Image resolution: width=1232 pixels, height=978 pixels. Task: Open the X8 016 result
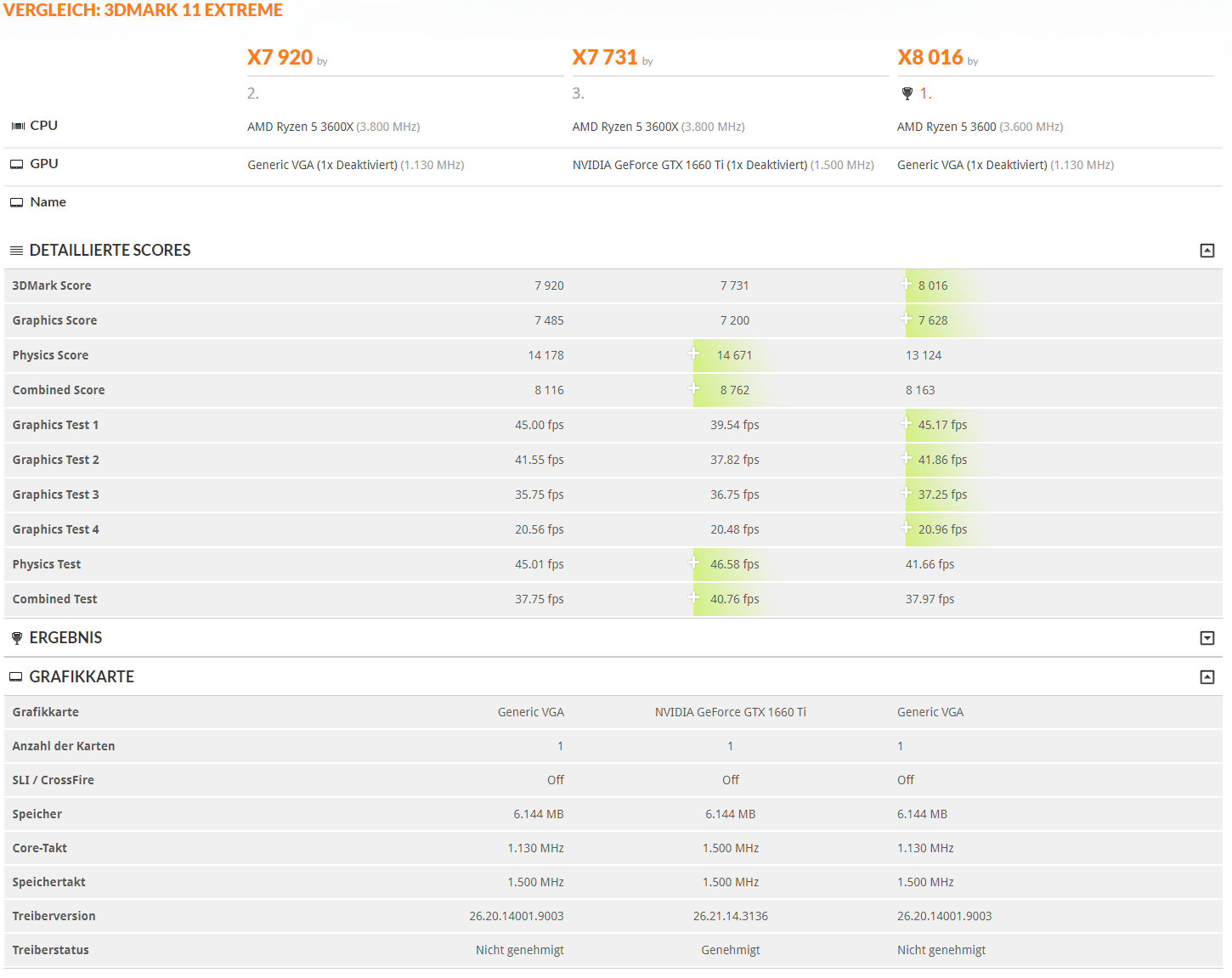930,57
